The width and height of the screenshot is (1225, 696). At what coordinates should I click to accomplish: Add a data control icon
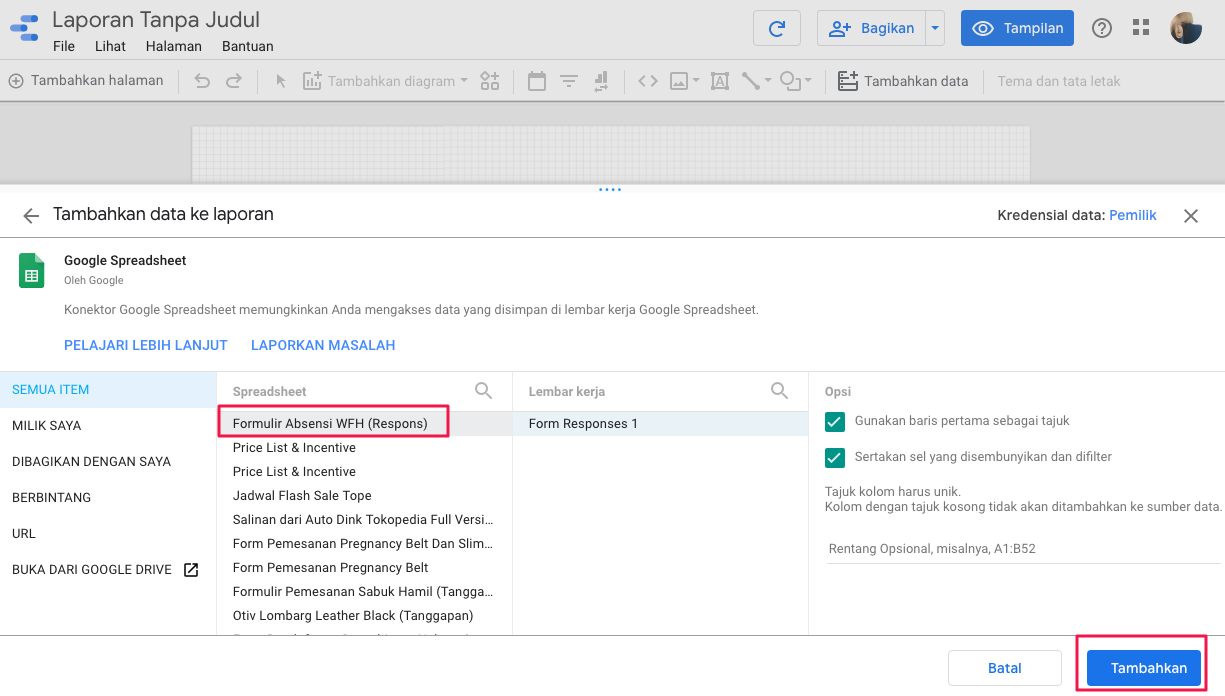pos(601,81)
